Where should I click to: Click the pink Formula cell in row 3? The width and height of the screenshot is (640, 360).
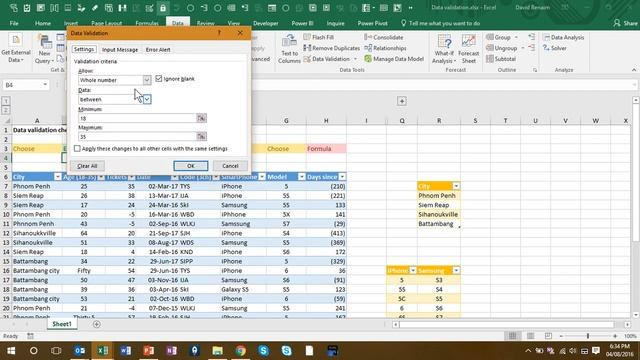326,149
